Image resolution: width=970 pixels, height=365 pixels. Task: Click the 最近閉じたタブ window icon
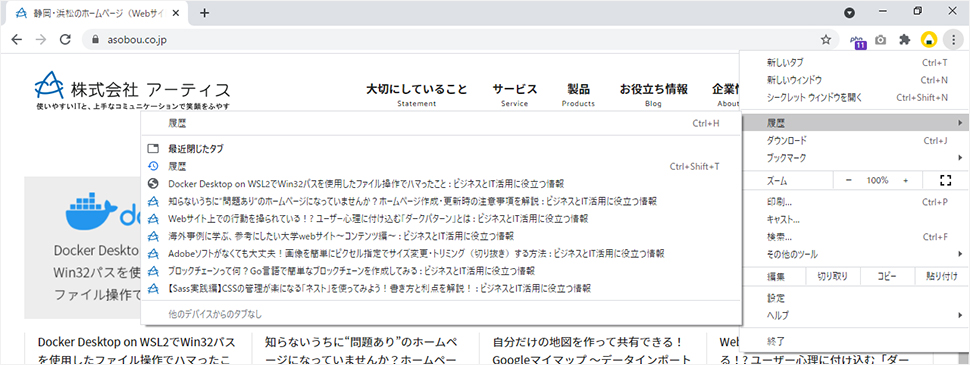(153, 149)
